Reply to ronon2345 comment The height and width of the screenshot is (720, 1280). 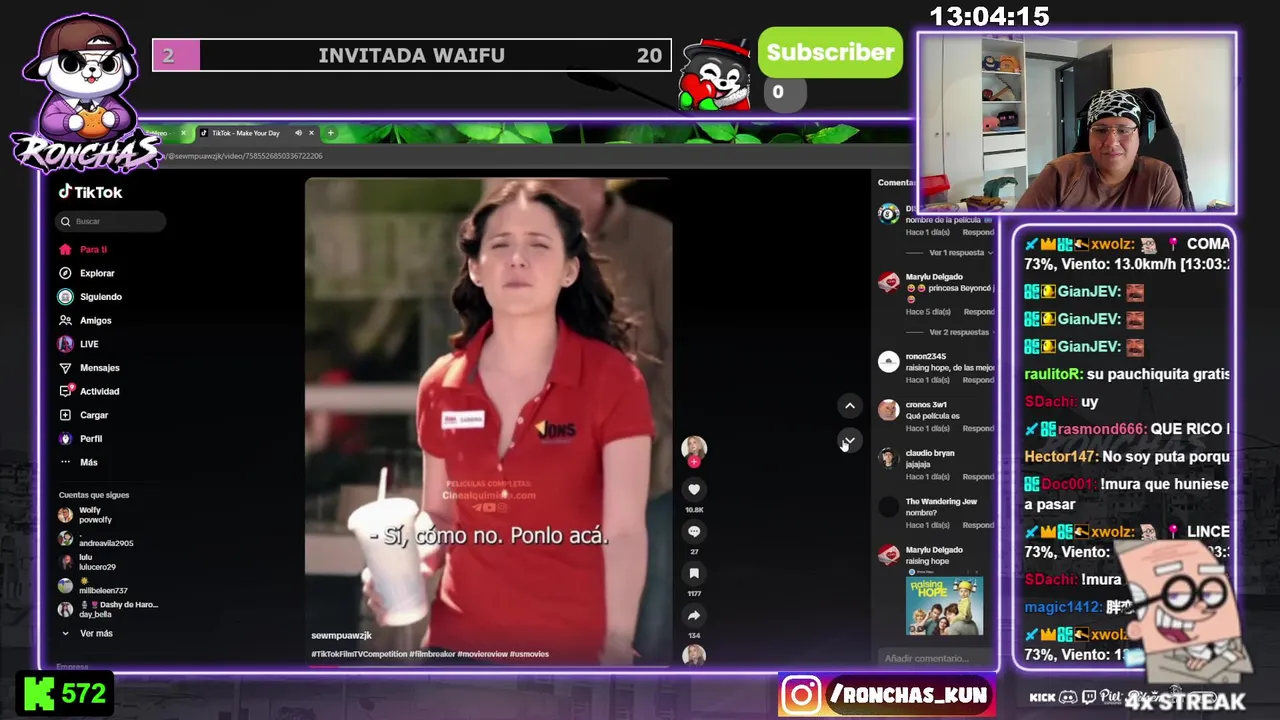[x=978, y=380]
